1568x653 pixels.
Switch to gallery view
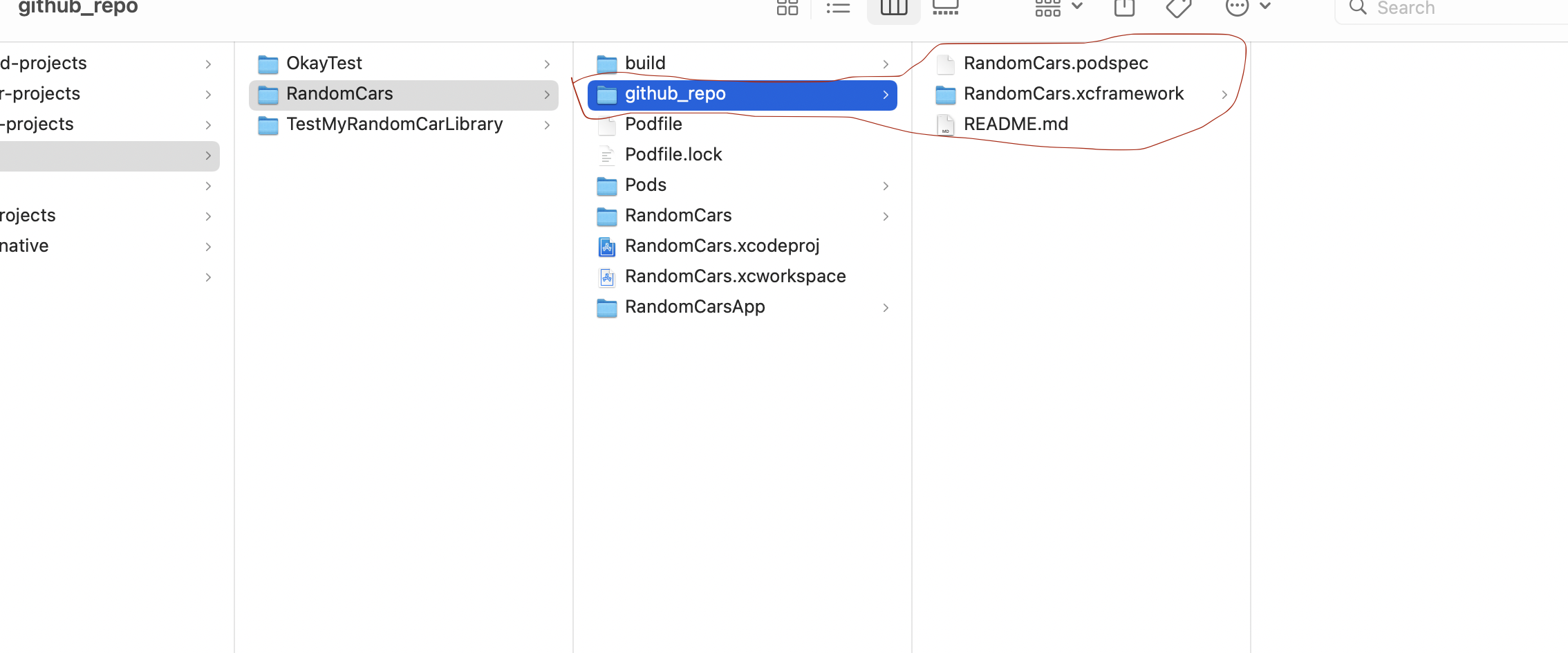(945, 8)
